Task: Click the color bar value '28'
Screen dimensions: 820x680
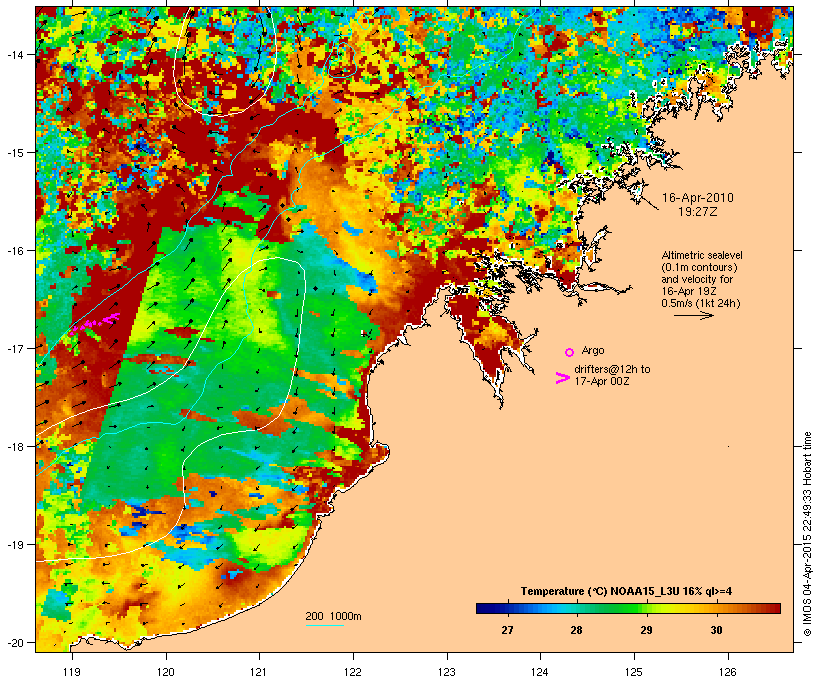Action: click(x=576, y=630)
